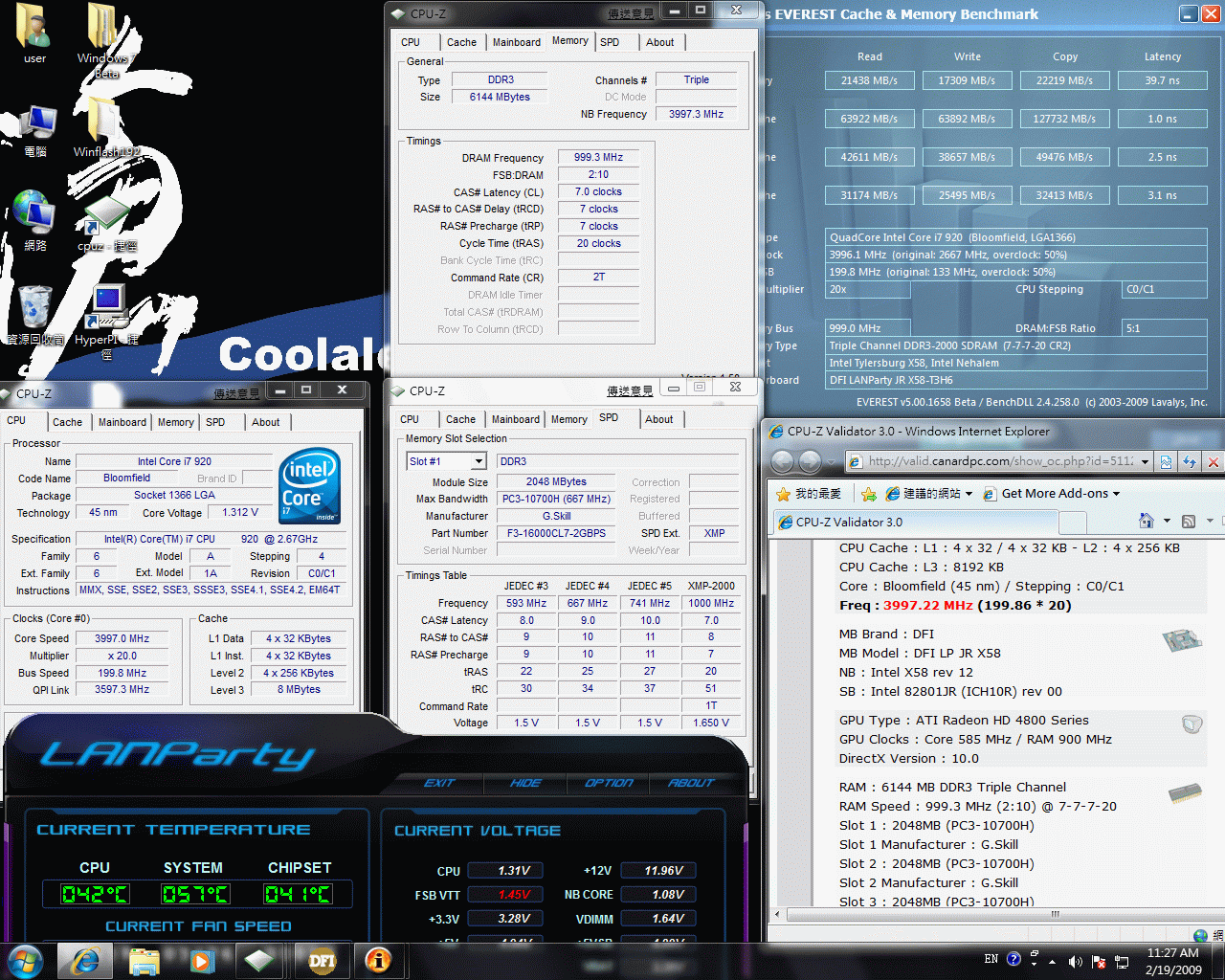The height and width of the screenshot is (980, 1225).
Task: Click the empty new tab button
Action: [1074, 523]
